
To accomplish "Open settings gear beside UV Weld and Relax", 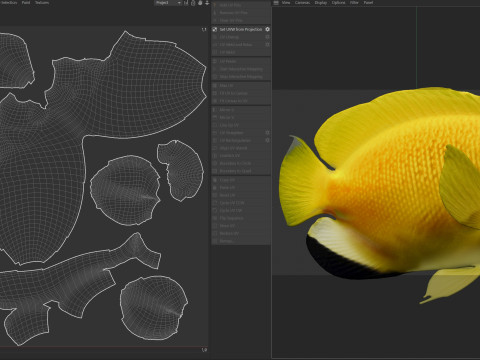I will (x=267, y=44).
